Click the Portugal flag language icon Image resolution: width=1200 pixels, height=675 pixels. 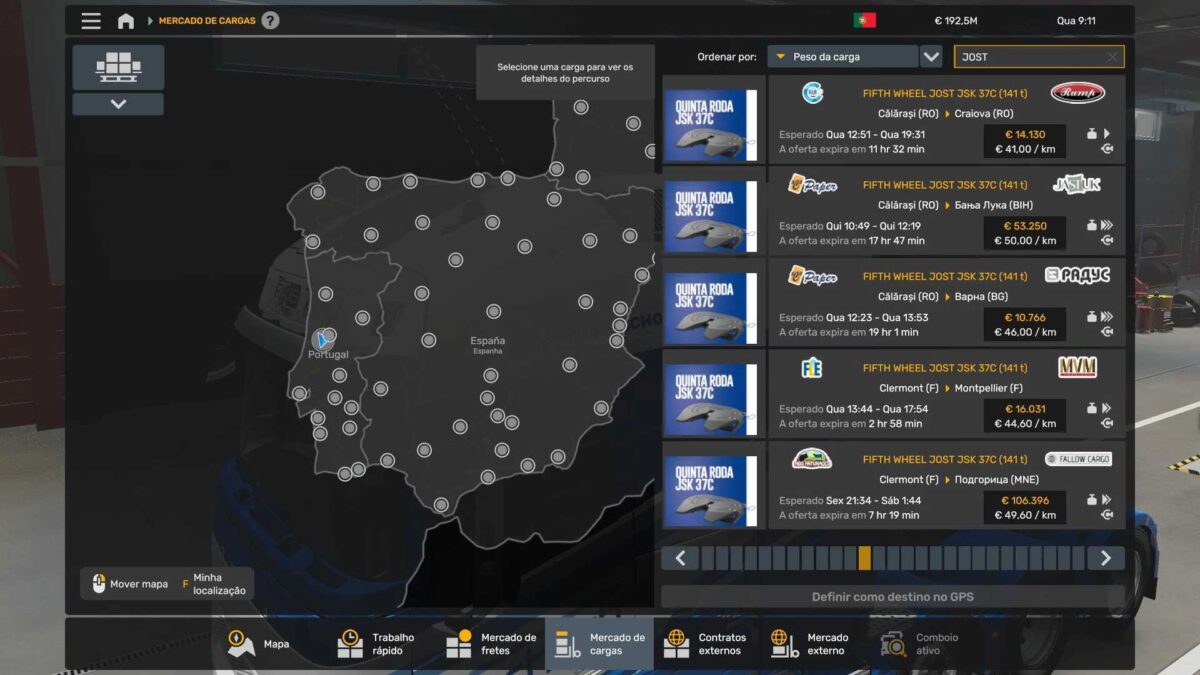864,21
